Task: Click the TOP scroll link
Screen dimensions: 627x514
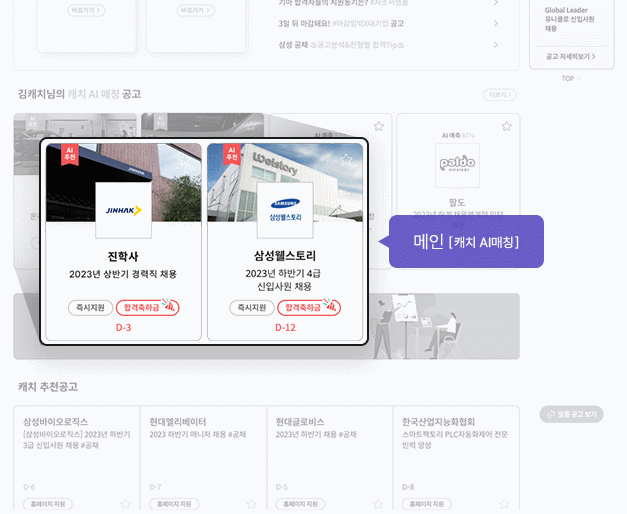Action: pos(571,78)
